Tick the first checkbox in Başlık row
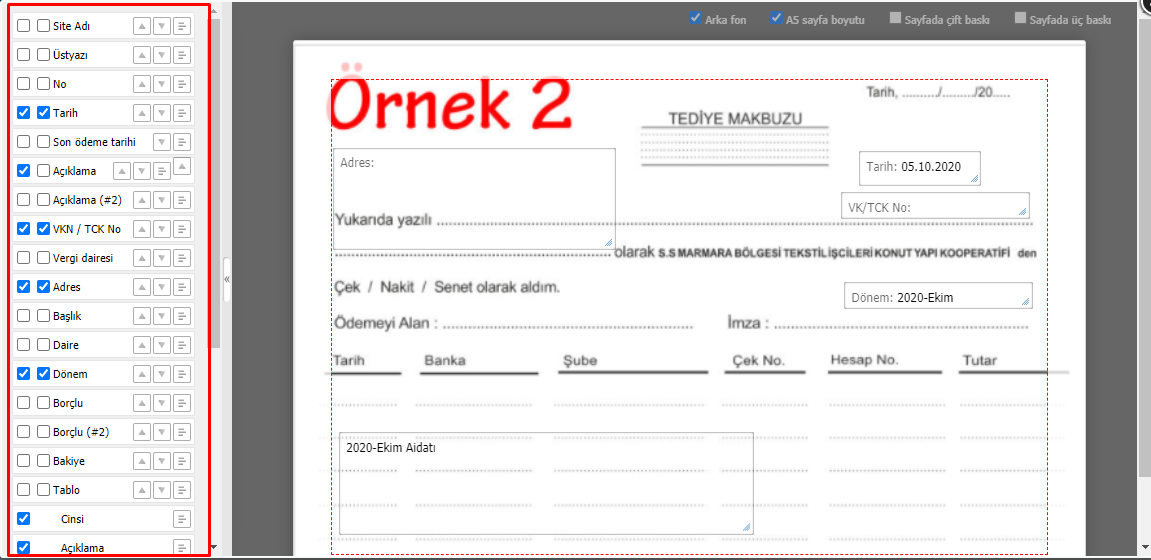 23,316
